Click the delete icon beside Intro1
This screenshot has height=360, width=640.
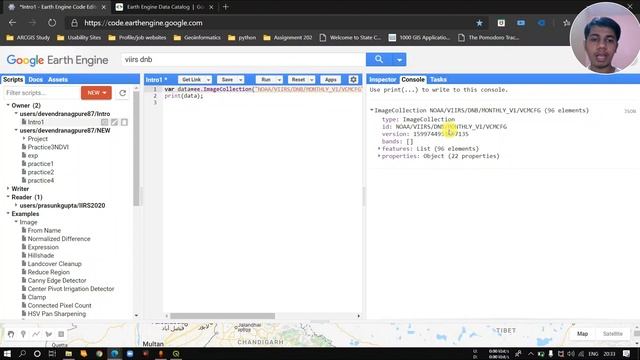[124, 122]
